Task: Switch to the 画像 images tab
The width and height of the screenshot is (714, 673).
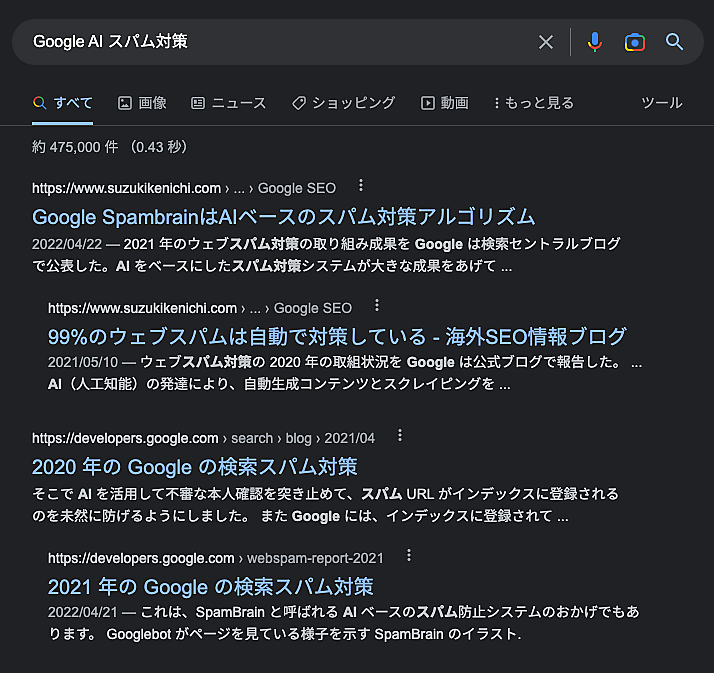Action: 142,102
